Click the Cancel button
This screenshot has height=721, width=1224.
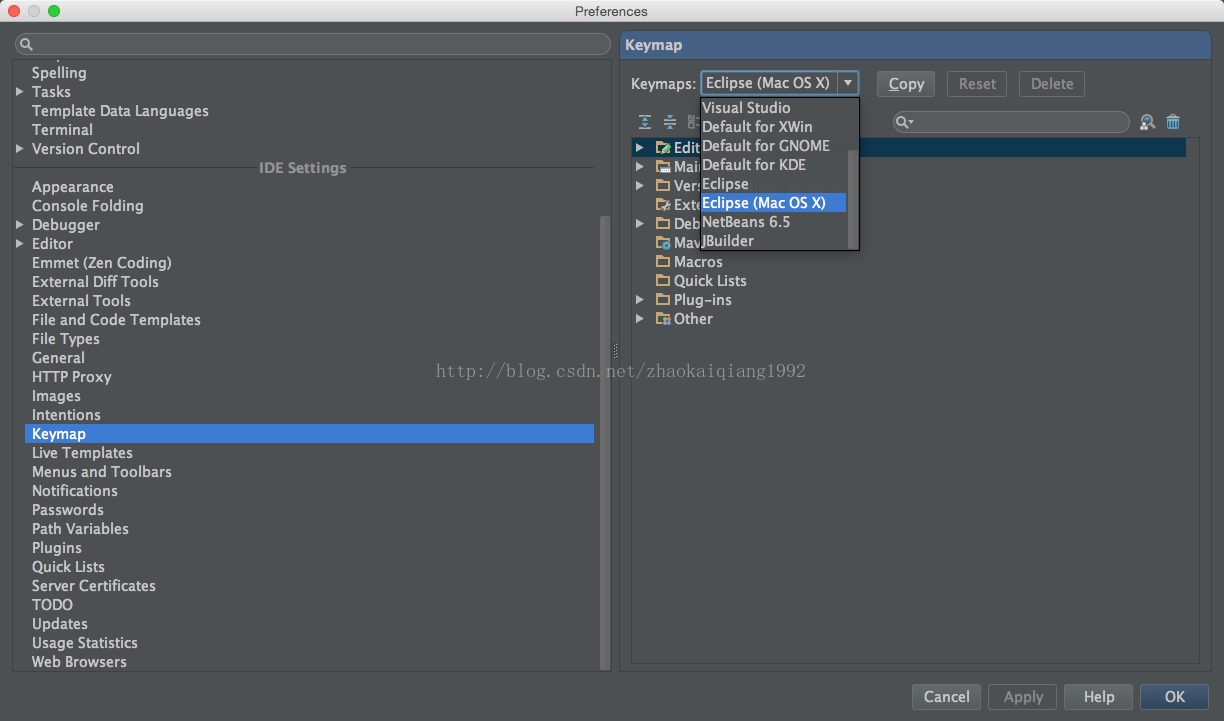[x=946, y=697]
